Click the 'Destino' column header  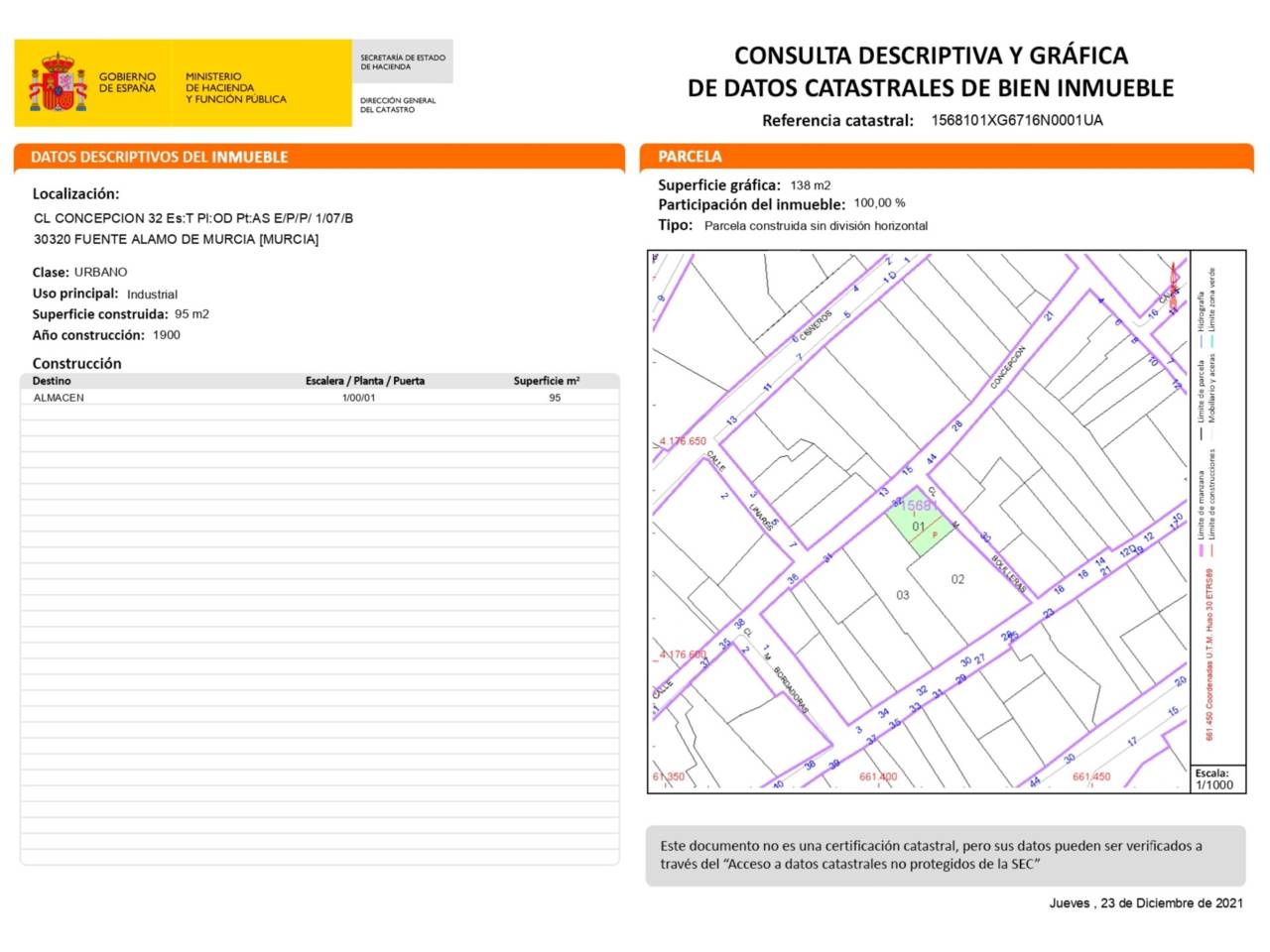(x=52, y=381)
